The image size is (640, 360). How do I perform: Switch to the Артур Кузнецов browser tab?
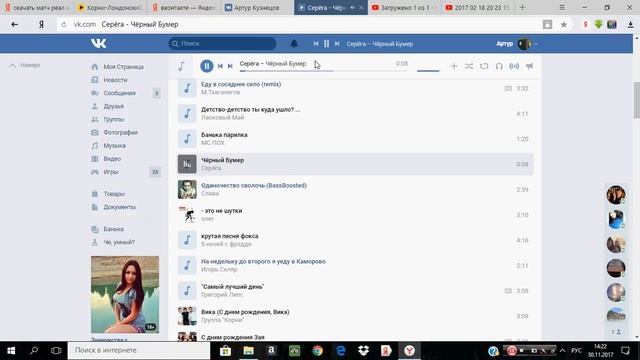(257, 7)
